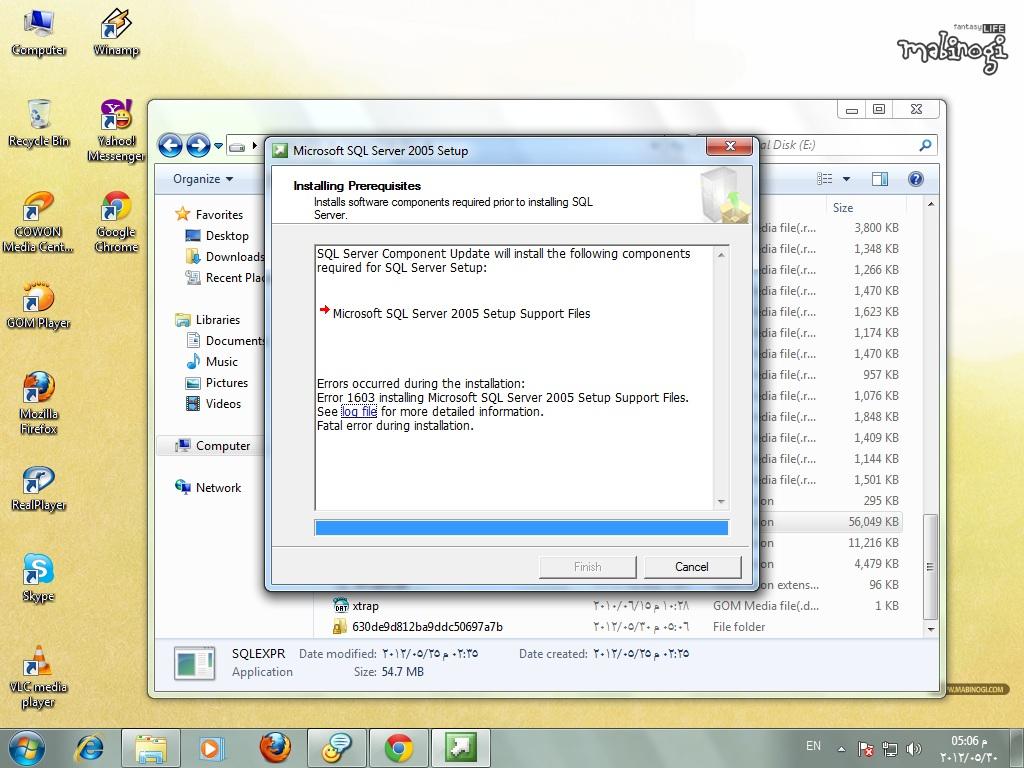This screenshot has width=1024, height=768.
Task: Select the 630de9d812ba9ddc50697a7b folder
Action: (418, 627)
